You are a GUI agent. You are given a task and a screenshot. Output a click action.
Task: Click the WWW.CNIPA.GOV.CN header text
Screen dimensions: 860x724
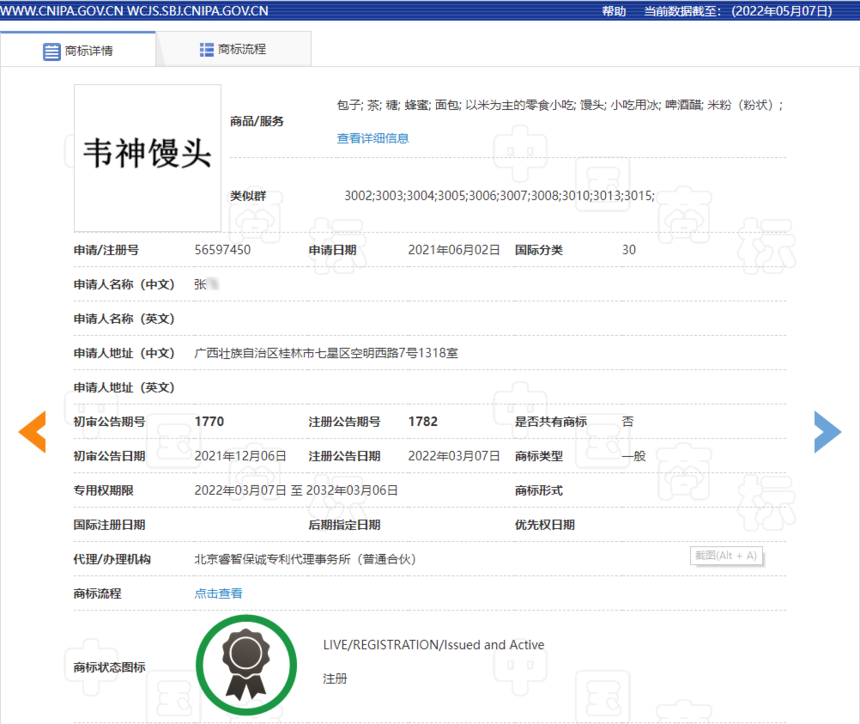tap(62, 11)
